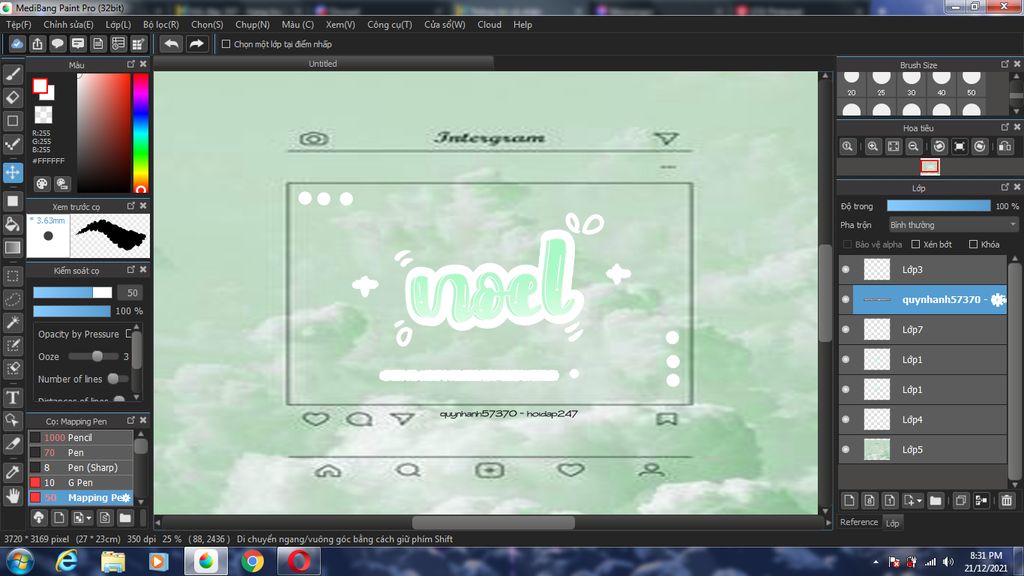Viewport: 1024px width, 576px height.
Task: Enable Khóa lock checkbox
Action: point(973,244)
